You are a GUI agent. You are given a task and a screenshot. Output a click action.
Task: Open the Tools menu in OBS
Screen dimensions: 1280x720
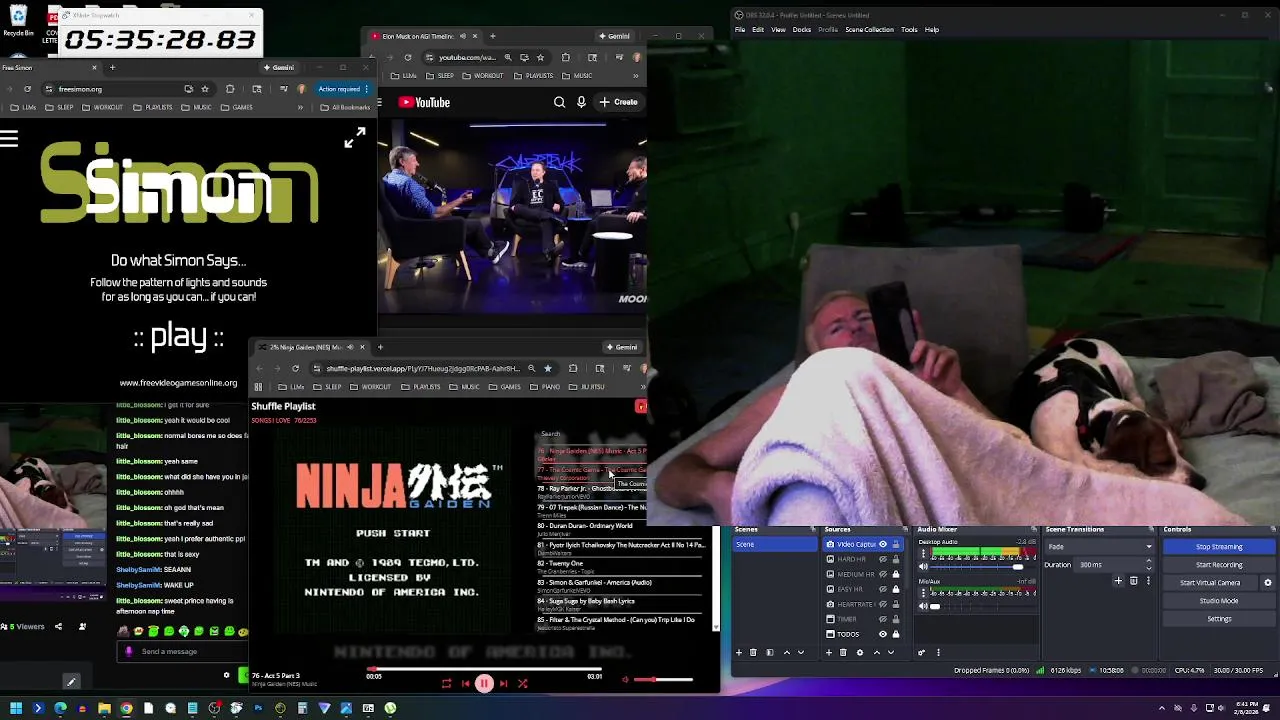click(909, 30)
